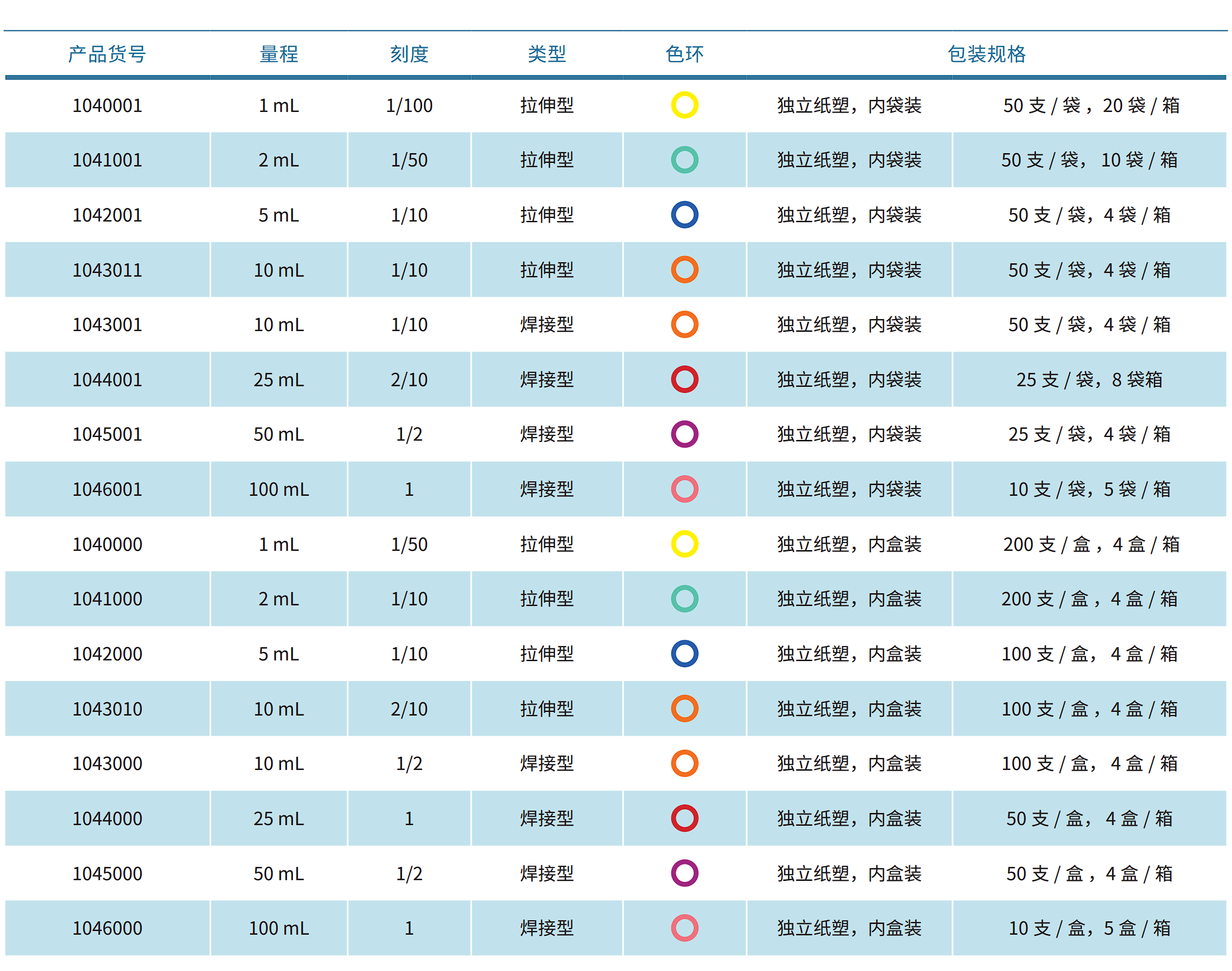Click the pink ring in the bottom row
Image resolution: width=1232 pixels, height=971 pixels.
point(684,927)
